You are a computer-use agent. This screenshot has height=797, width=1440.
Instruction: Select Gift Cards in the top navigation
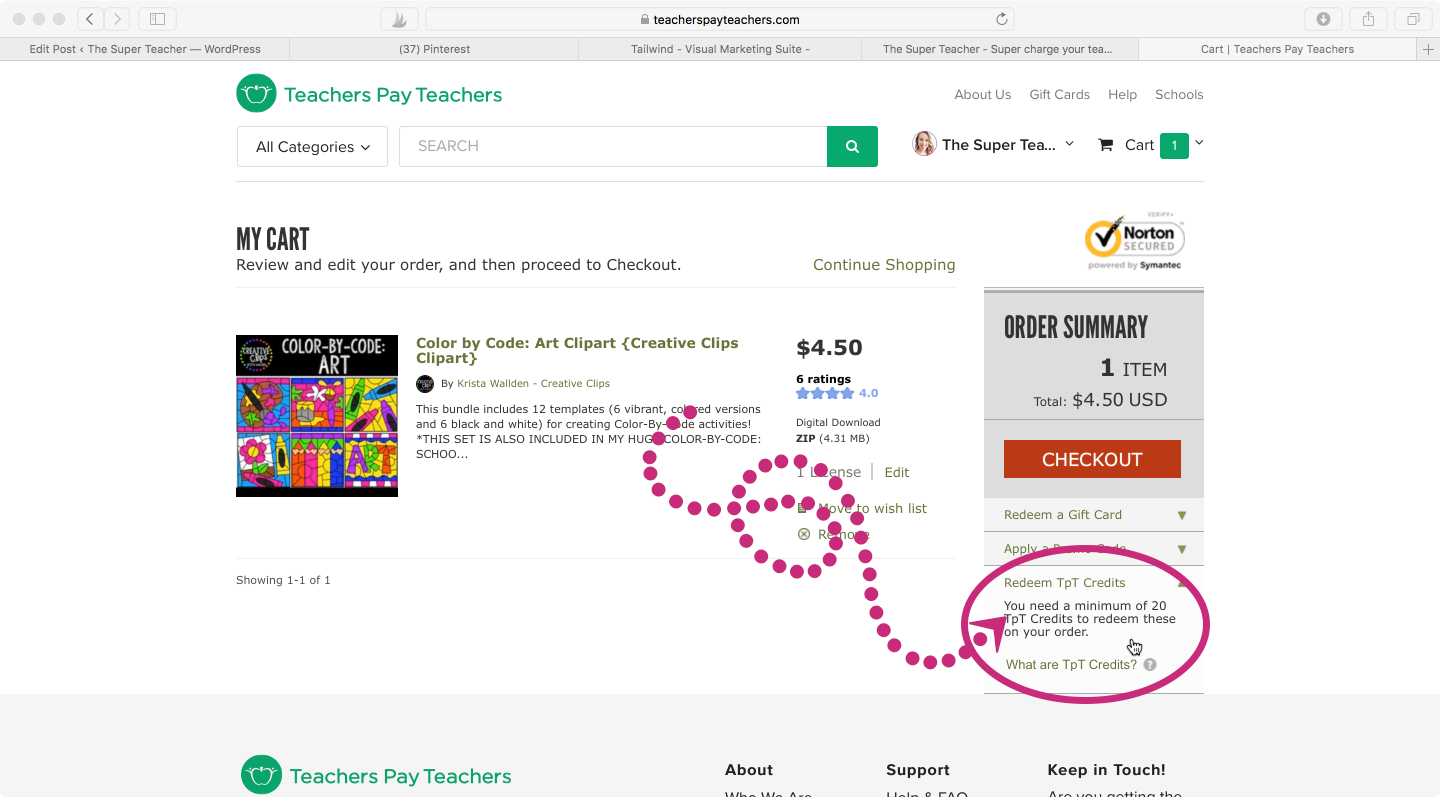point(1059,94)
